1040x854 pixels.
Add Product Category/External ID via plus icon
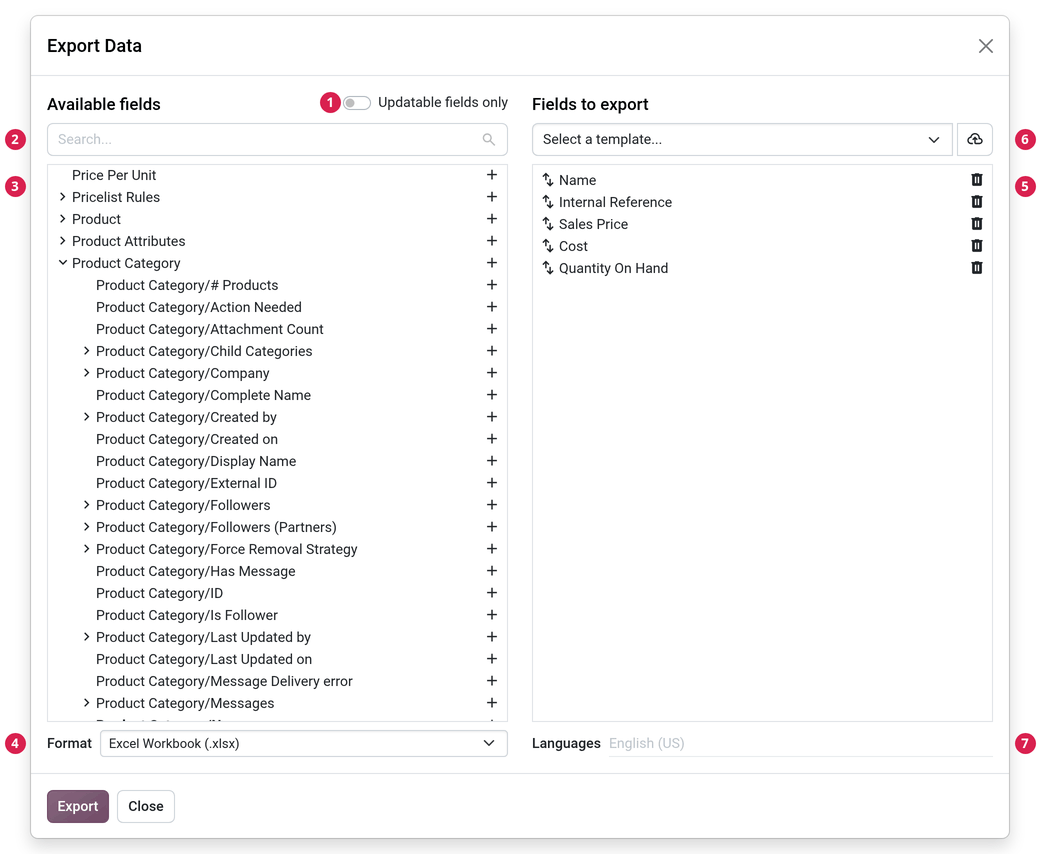pos(491,483)
